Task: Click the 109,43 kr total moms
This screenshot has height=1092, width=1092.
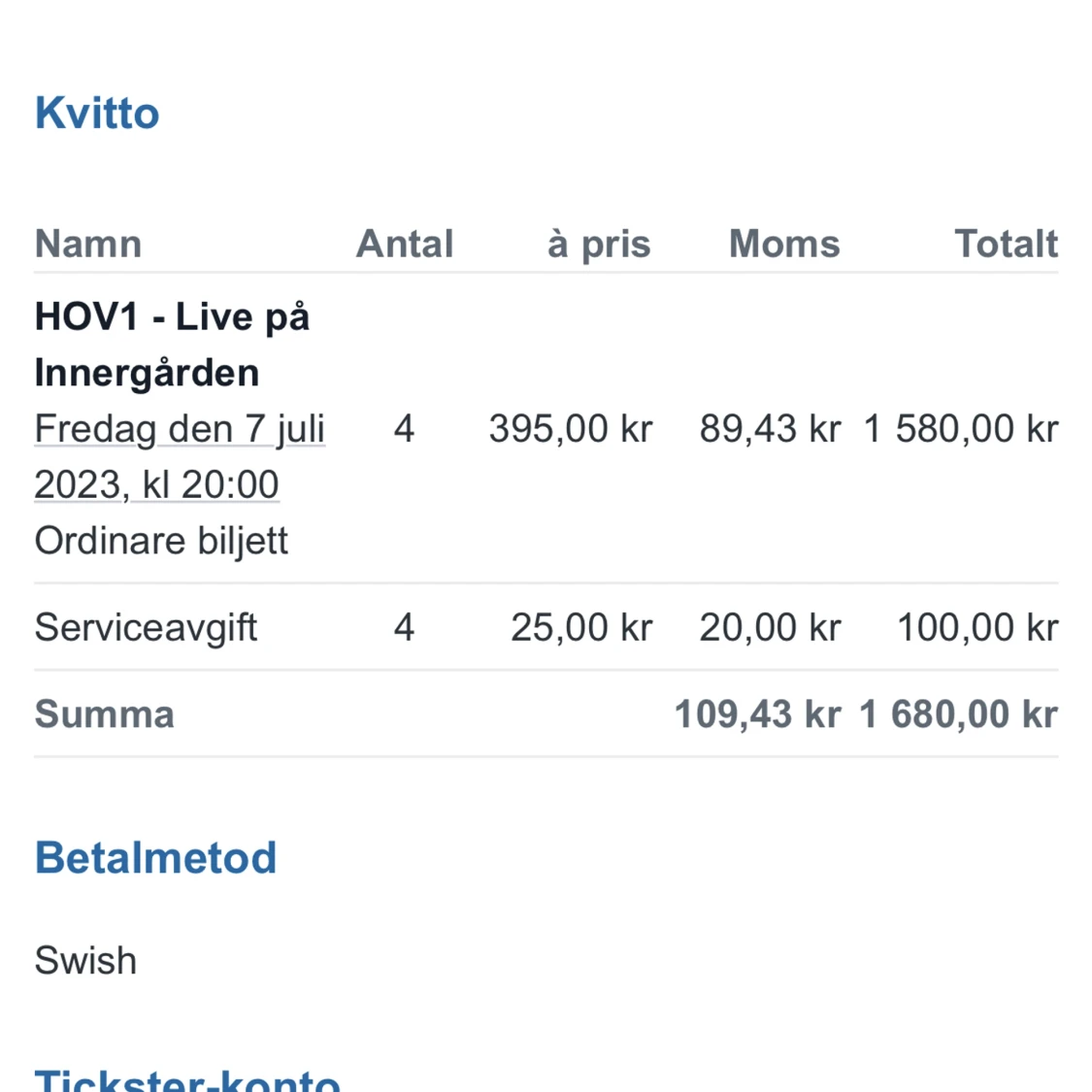Action: [x=757, y=714]
